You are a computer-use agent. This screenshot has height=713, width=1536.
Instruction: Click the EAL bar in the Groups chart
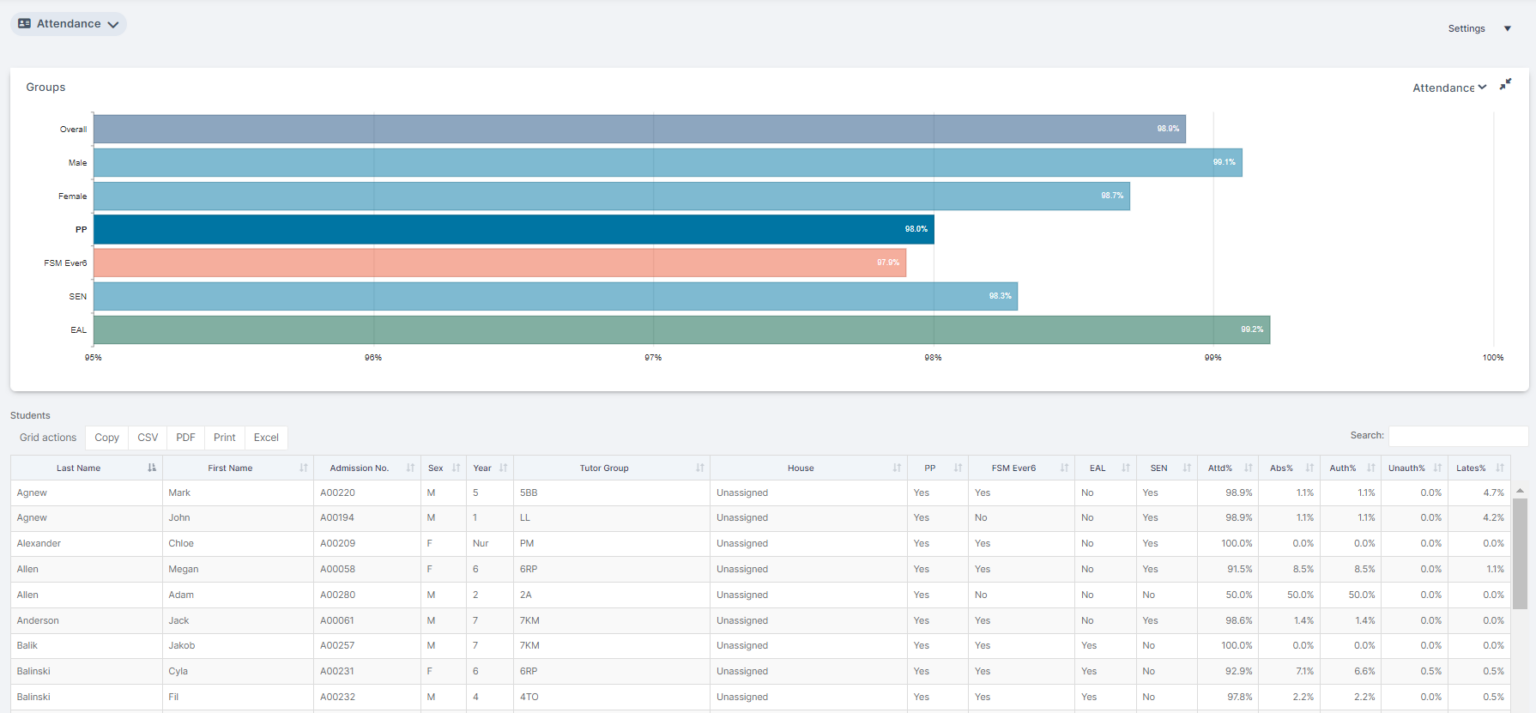(680, 329)
